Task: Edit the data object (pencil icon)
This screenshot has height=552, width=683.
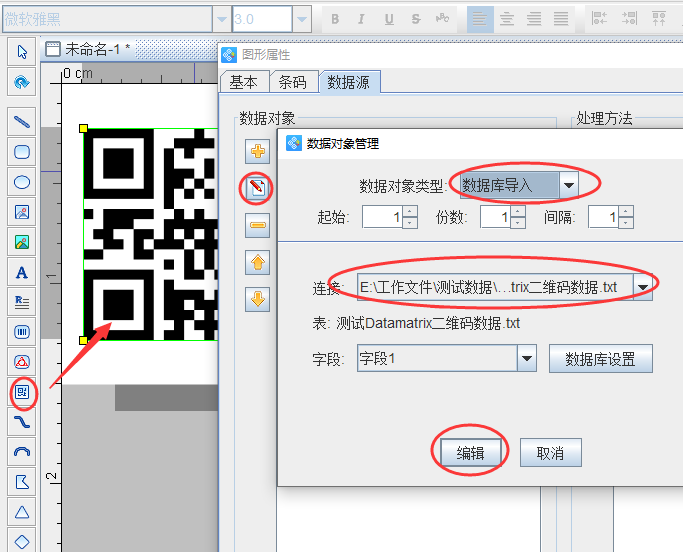Action: tap(257, 188)
